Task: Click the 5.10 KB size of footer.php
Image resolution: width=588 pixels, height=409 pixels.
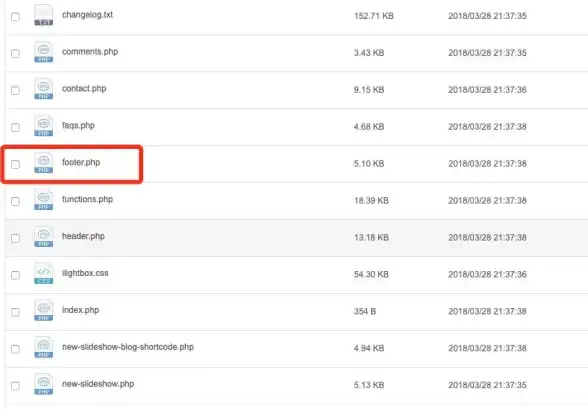Action: [x=369, y=163]
